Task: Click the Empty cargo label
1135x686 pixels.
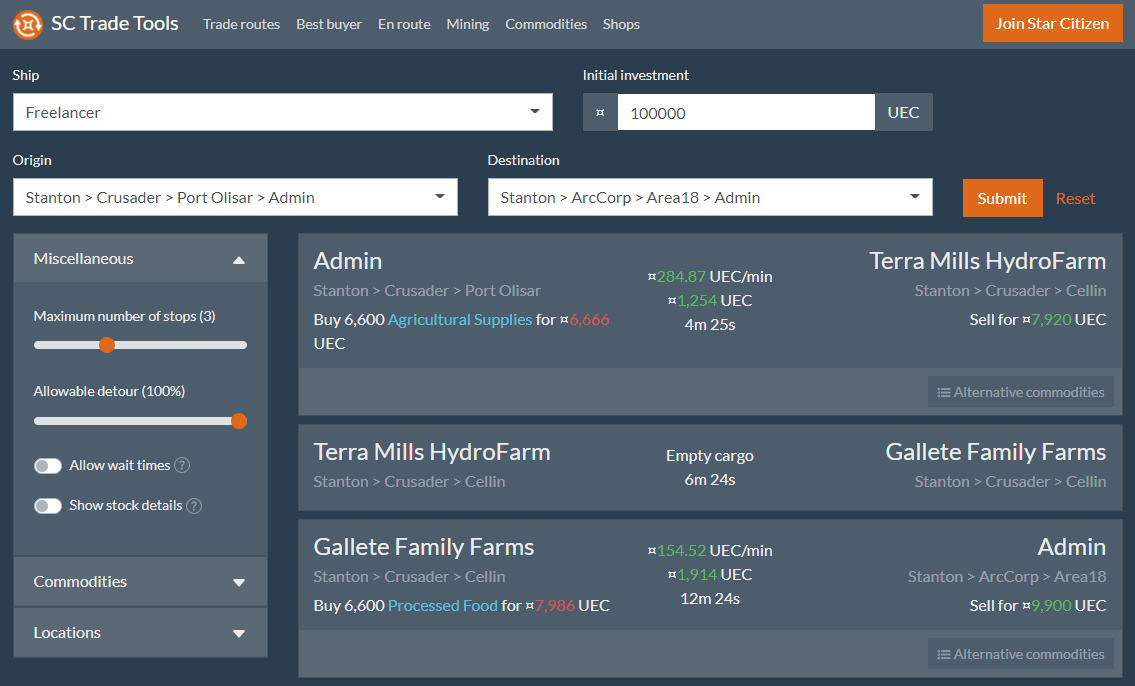Action: (709, 456)
